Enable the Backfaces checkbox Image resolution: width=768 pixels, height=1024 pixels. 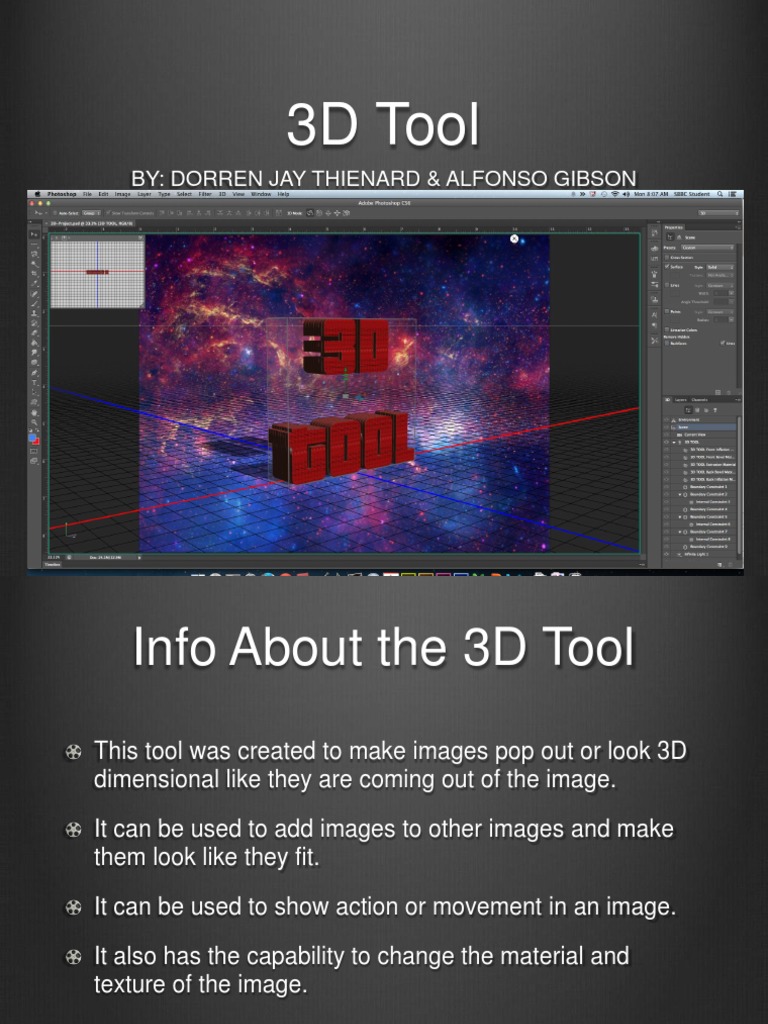coord(667,344)
